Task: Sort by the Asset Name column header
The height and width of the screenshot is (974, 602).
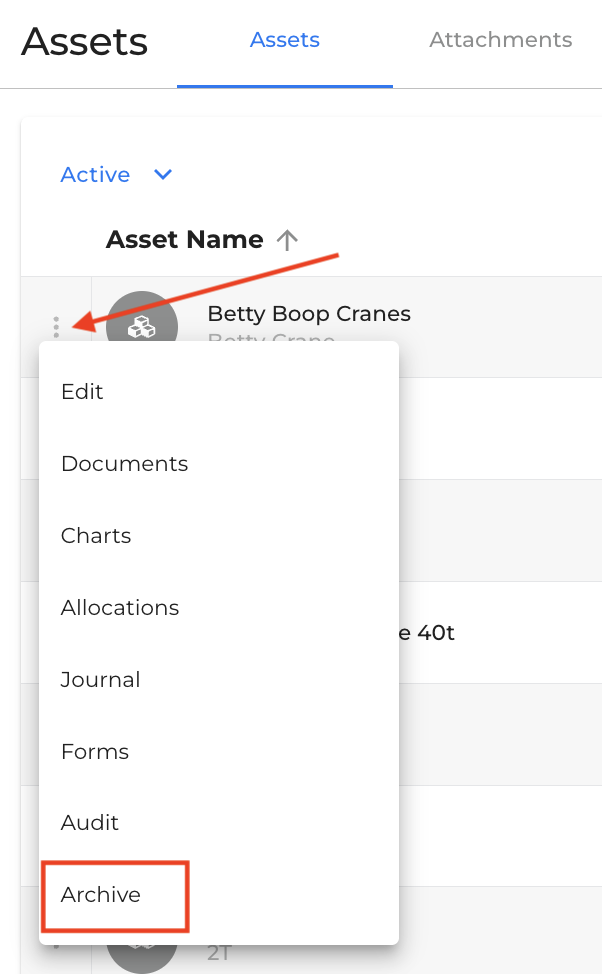Action: tap(185, 240)
